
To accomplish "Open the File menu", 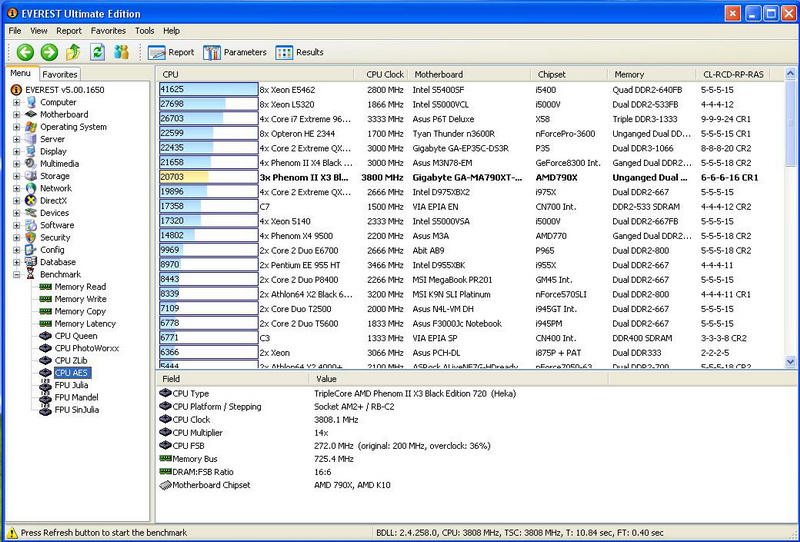I will pyautogui.click(x=15, y=31).
